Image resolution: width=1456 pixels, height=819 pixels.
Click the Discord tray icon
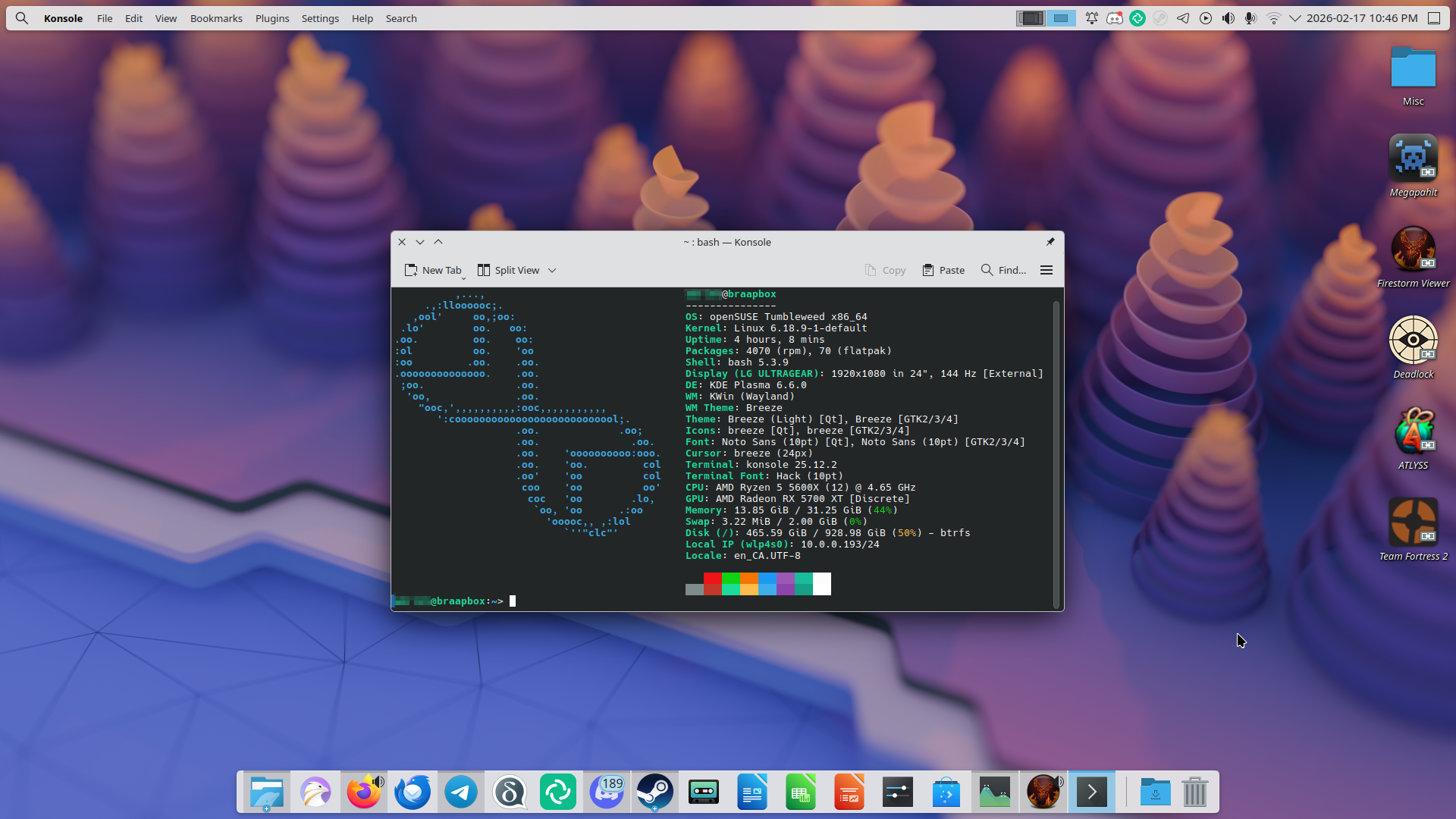[1114, 18]
